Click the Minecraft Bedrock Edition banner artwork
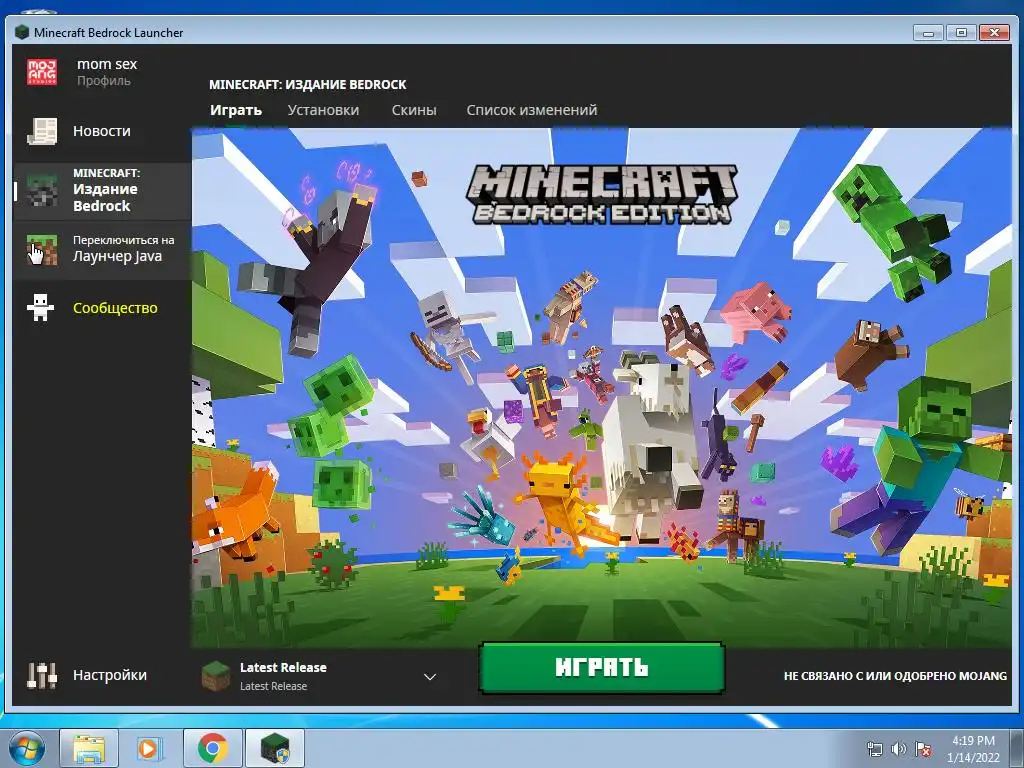 point(601,388)
